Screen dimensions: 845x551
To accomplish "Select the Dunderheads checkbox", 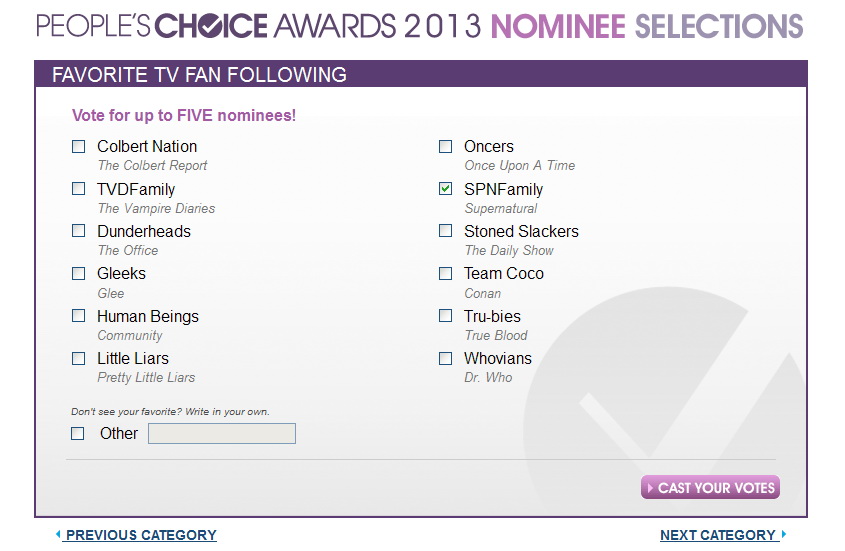I will click(79, 231).
